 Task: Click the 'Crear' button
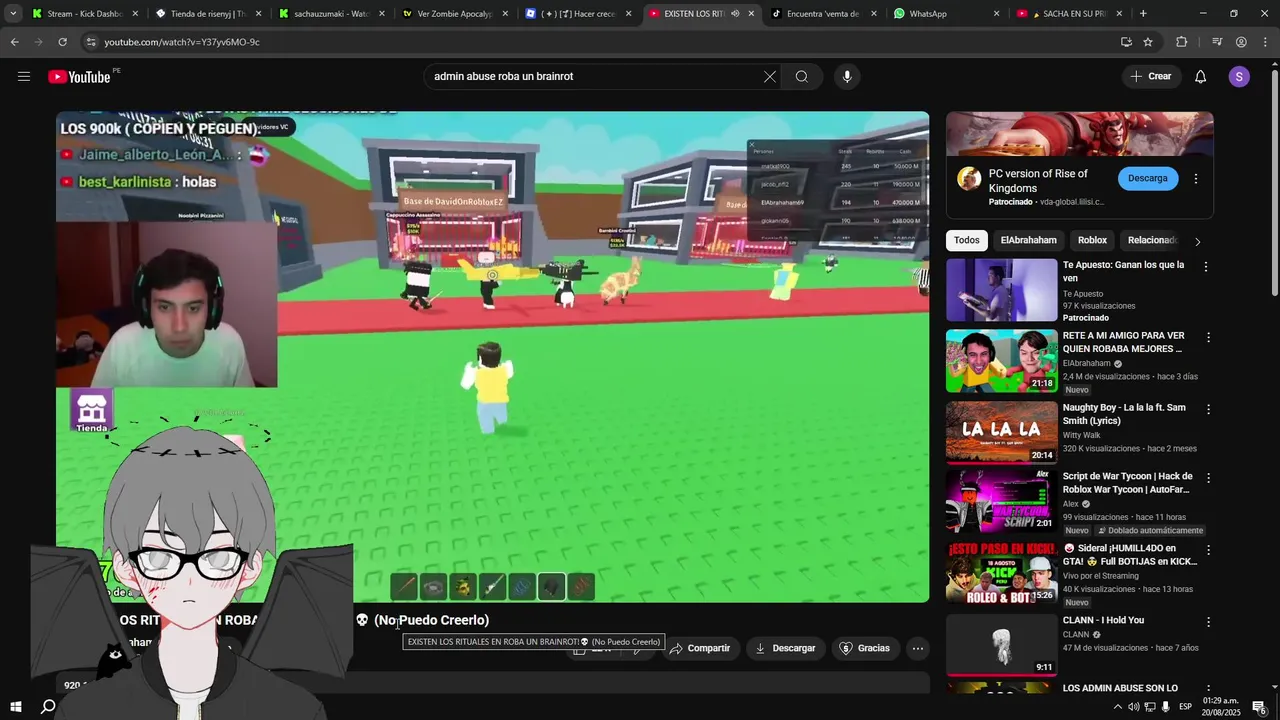pos(1151,77)
